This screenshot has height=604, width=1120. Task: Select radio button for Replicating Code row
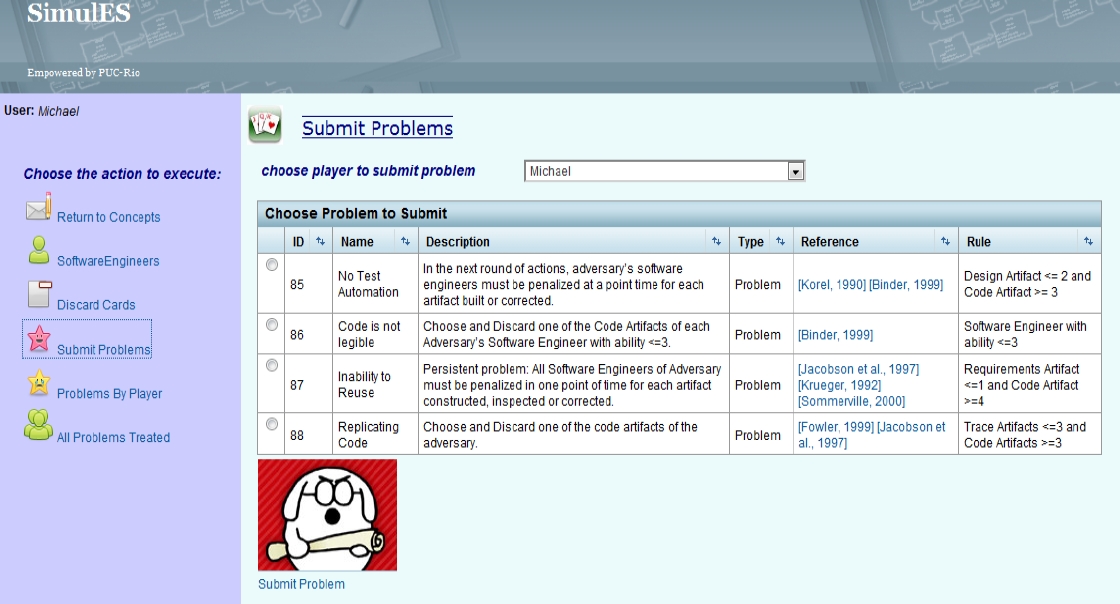(271, 424)
